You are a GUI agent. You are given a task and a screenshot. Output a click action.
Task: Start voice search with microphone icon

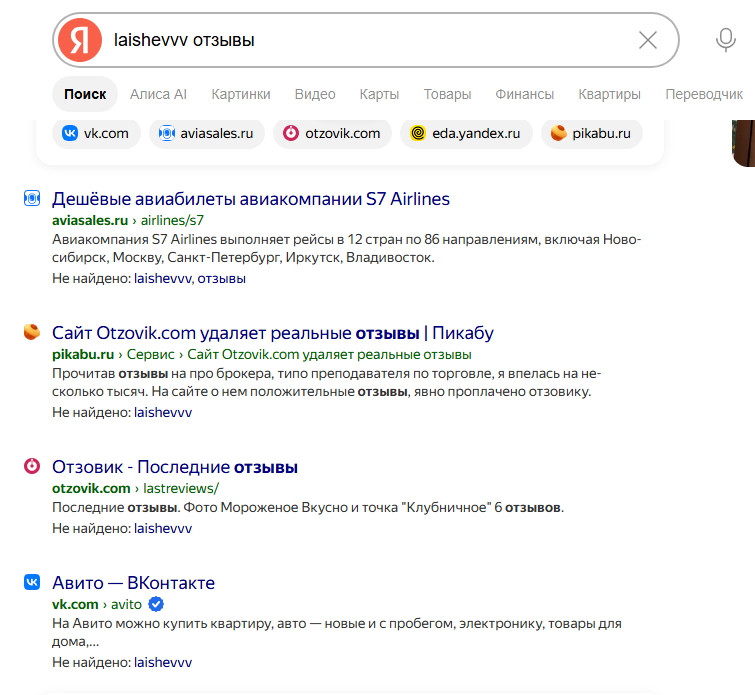[725, 40]
